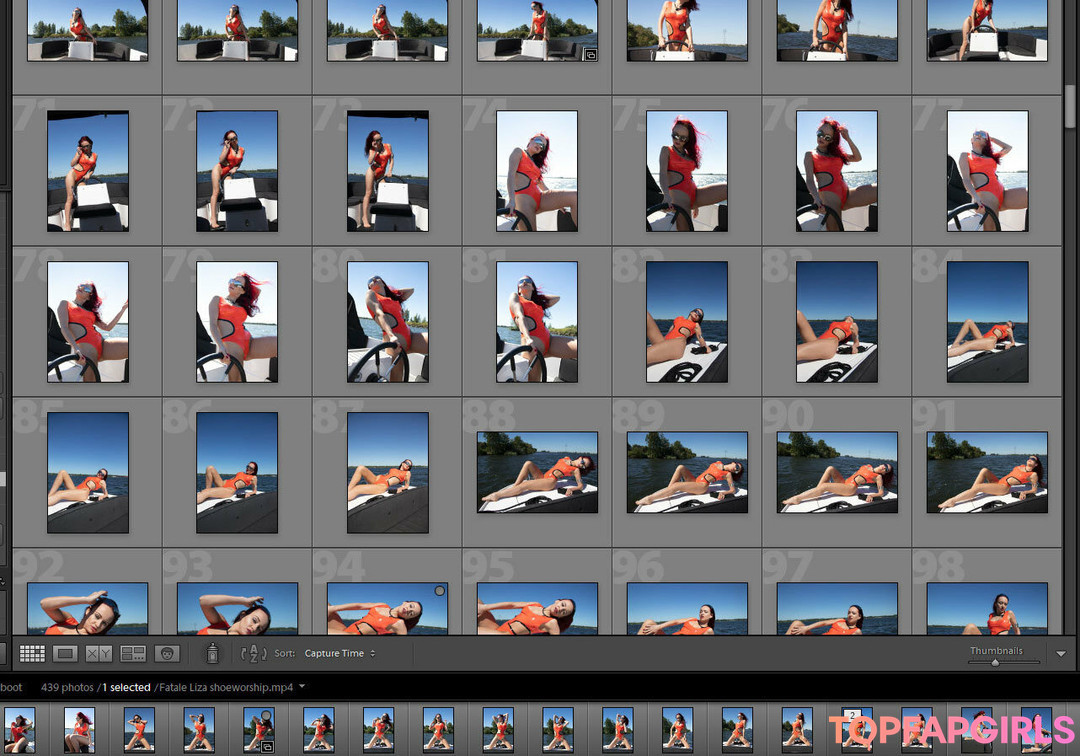Open toolbar content options arrow
Viewport: 1080px width, 756px height.
pyautogui.click(x=1061, y=654)
